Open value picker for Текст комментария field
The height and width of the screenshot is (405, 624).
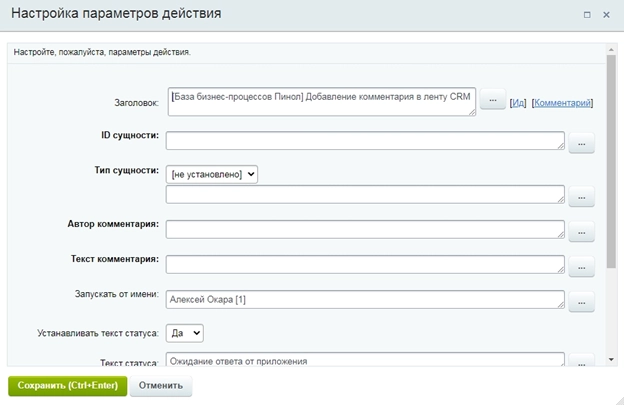coord(581,267)
